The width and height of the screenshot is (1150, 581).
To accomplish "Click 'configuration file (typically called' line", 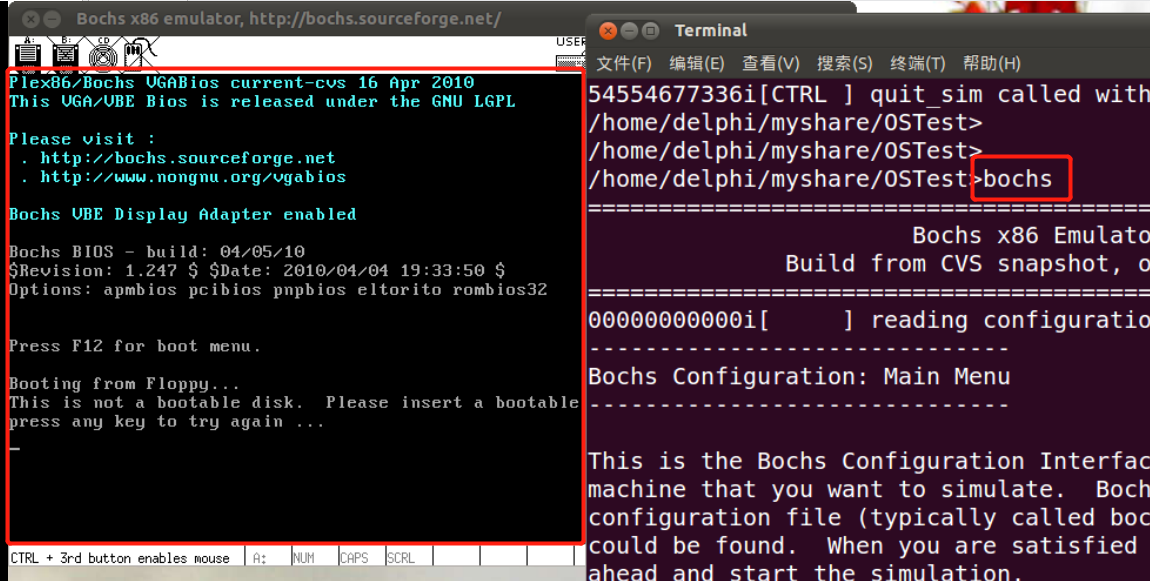I will pyautogui.click(x=868, y=518).
